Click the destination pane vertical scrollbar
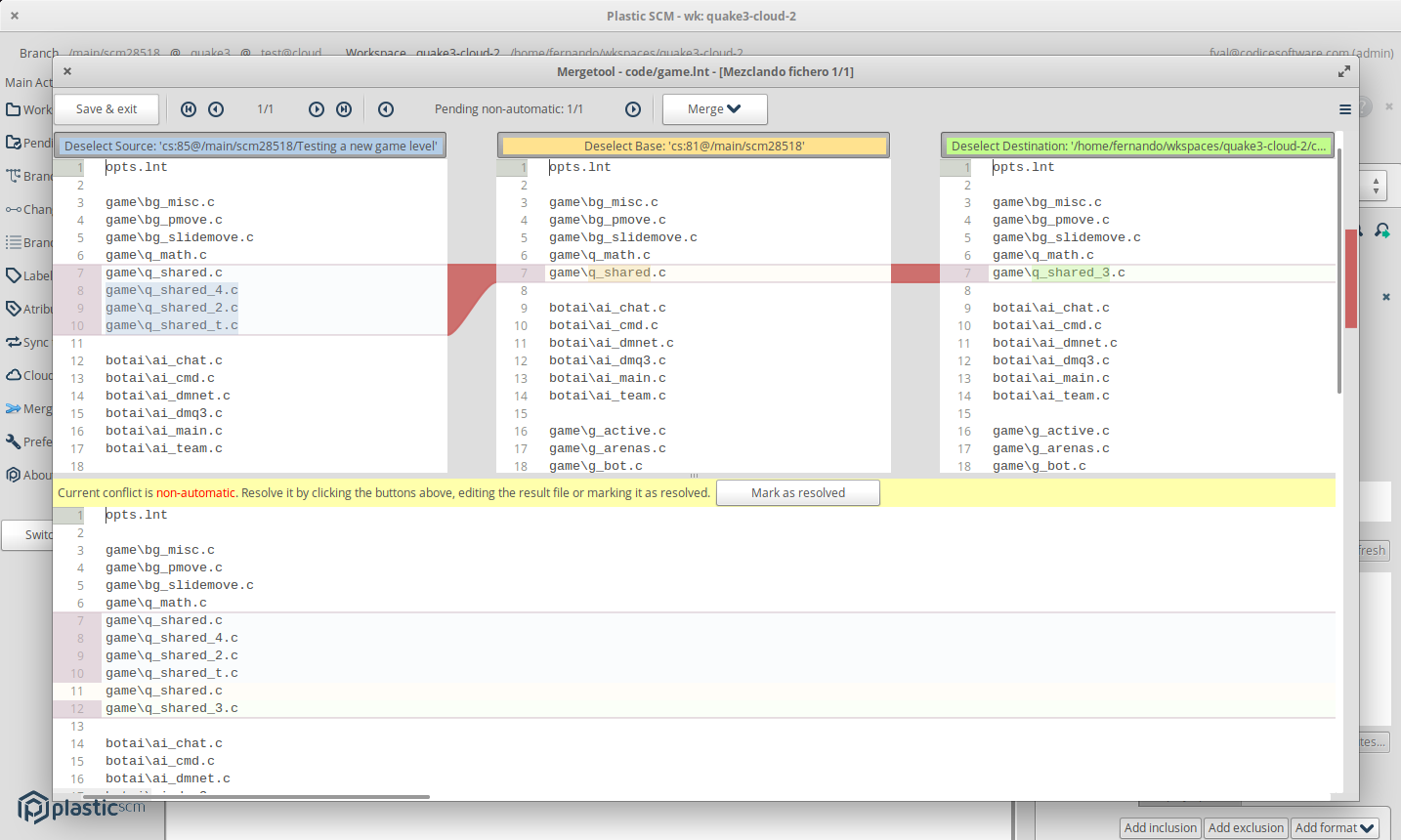Screen dimensions: 1401x840 (1338, 271)
